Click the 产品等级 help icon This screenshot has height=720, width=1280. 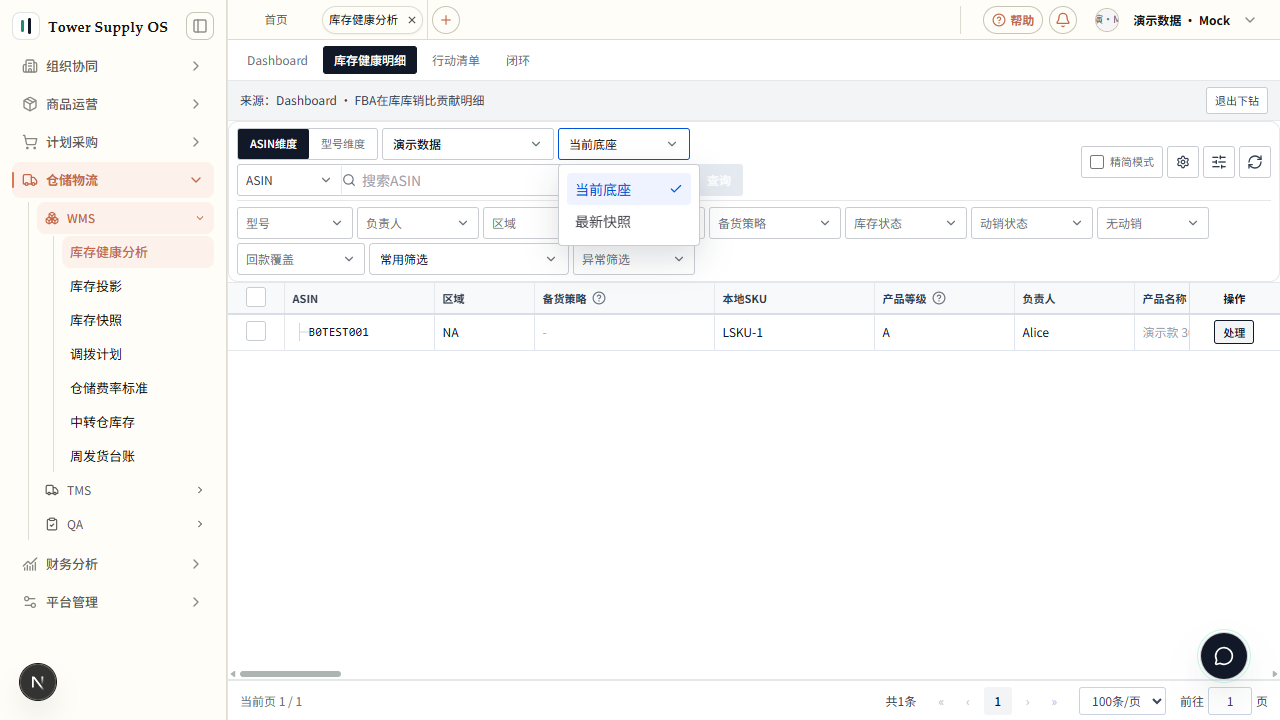(939, 298)
